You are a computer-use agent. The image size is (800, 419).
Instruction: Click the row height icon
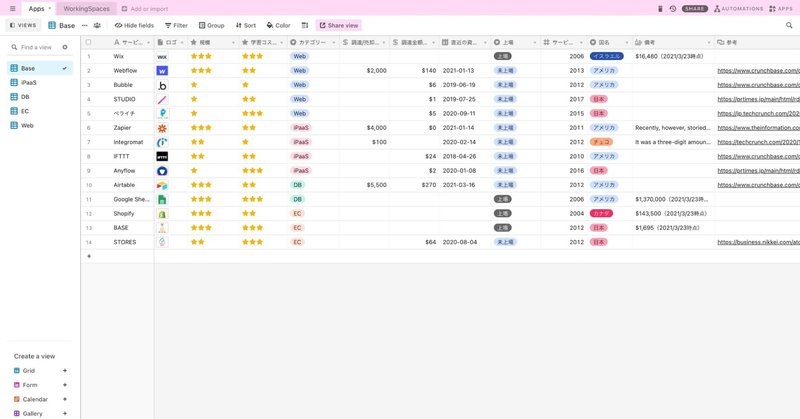(305, 25)
